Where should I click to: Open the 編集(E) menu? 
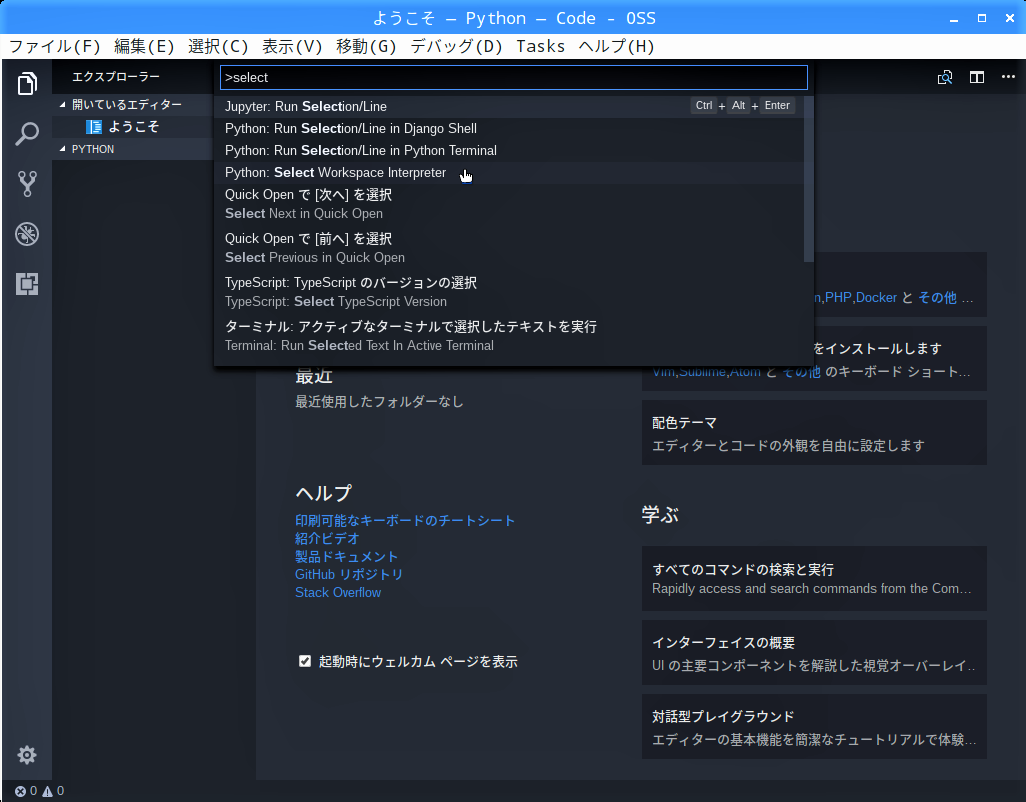click(x=144, y=46)
